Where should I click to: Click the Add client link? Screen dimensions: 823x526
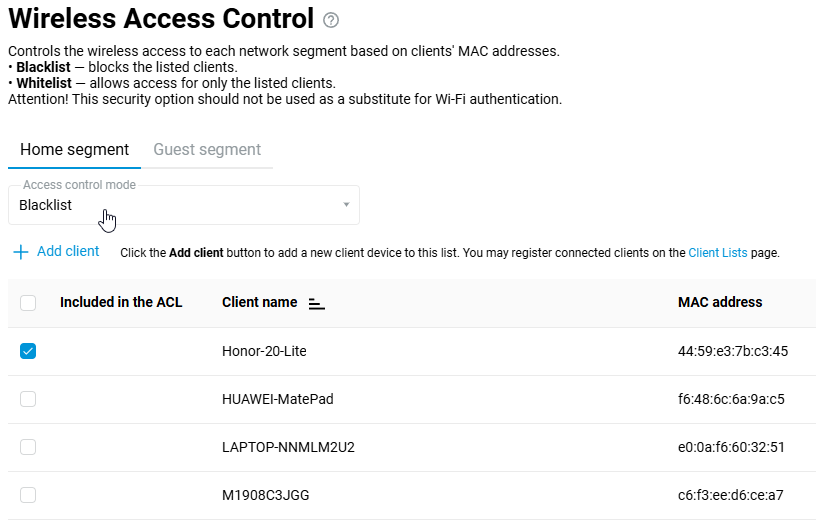pos(68,252)
